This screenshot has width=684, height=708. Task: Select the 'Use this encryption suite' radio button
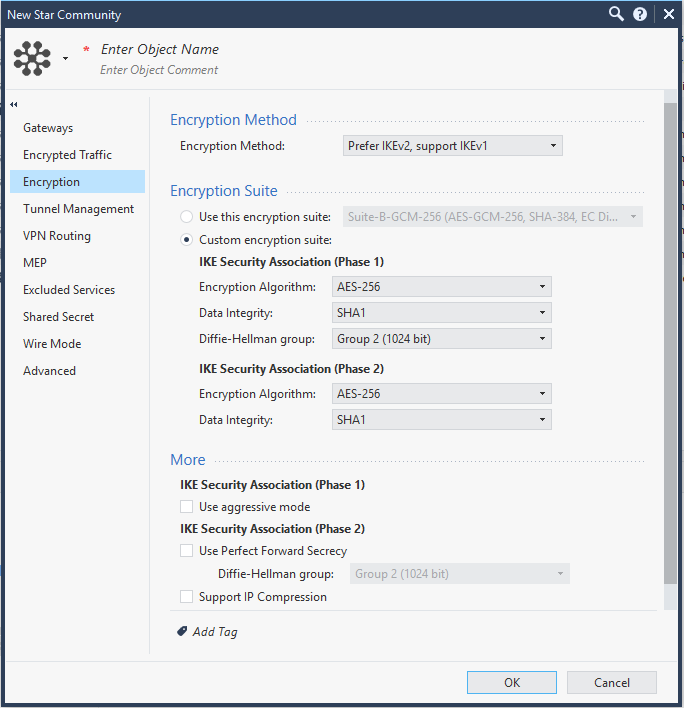coord(186,217)
